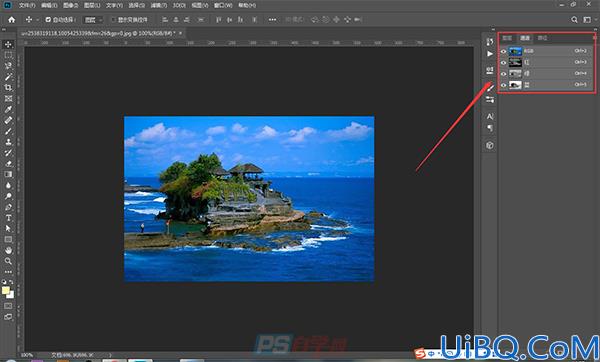Switch to the Paths tab
The width and height of the screenshot is (600, 362).
pyautogui.click(x=542, y=38)
